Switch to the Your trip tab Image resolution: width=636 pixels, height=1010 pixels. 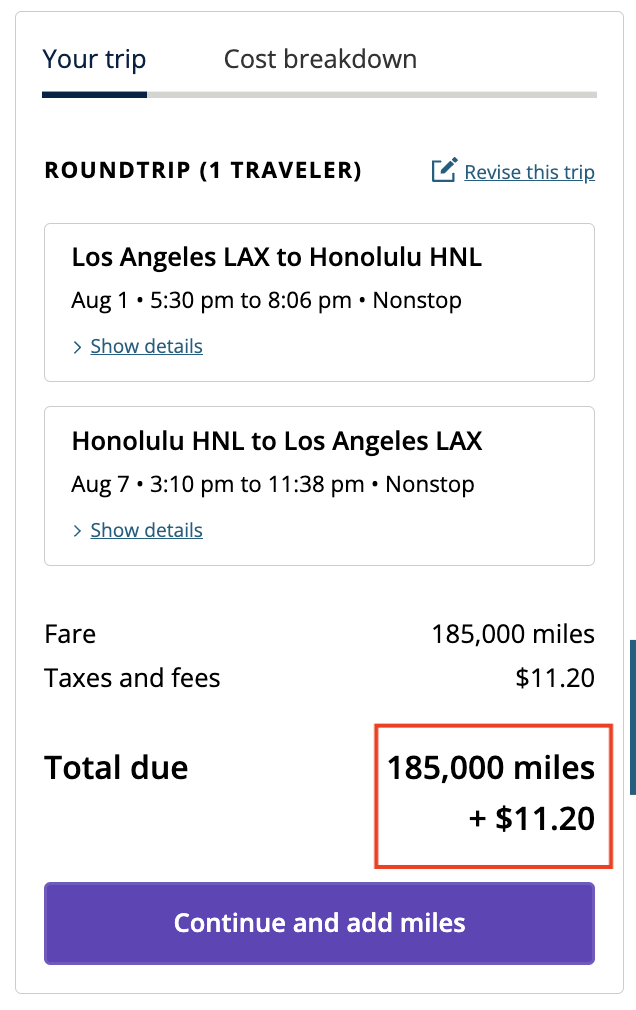click(94, 59)
